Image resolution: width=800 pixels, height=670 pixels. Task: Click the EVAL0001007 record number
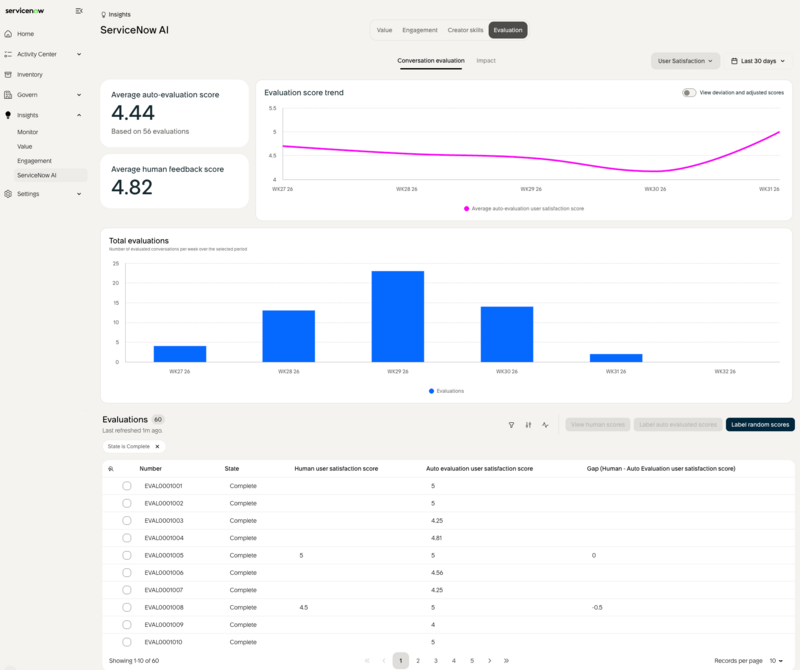pyautogui.click(x=164, y=590)
